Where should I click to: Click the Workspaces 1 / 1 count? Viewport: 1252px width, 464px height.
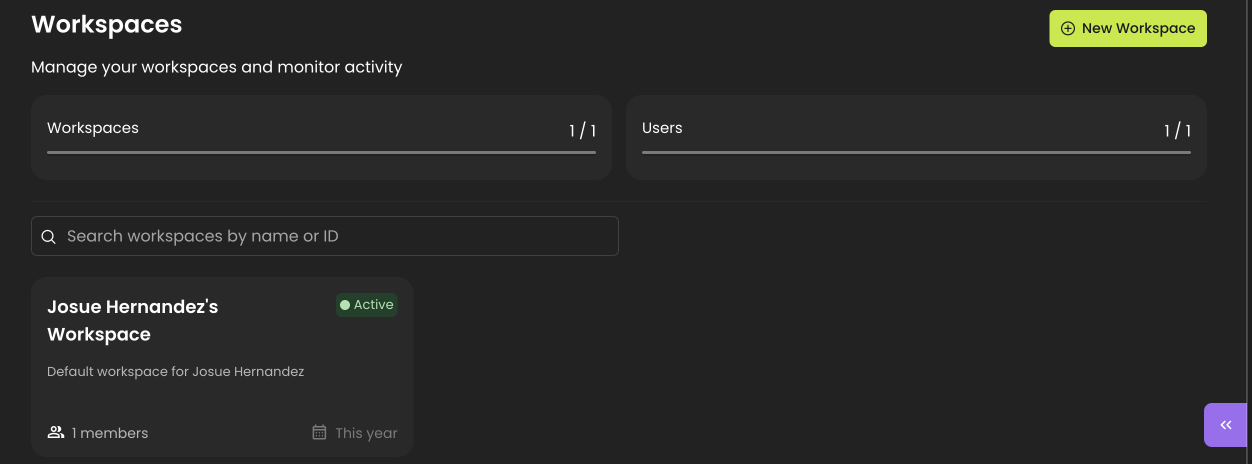click(582, 131)
